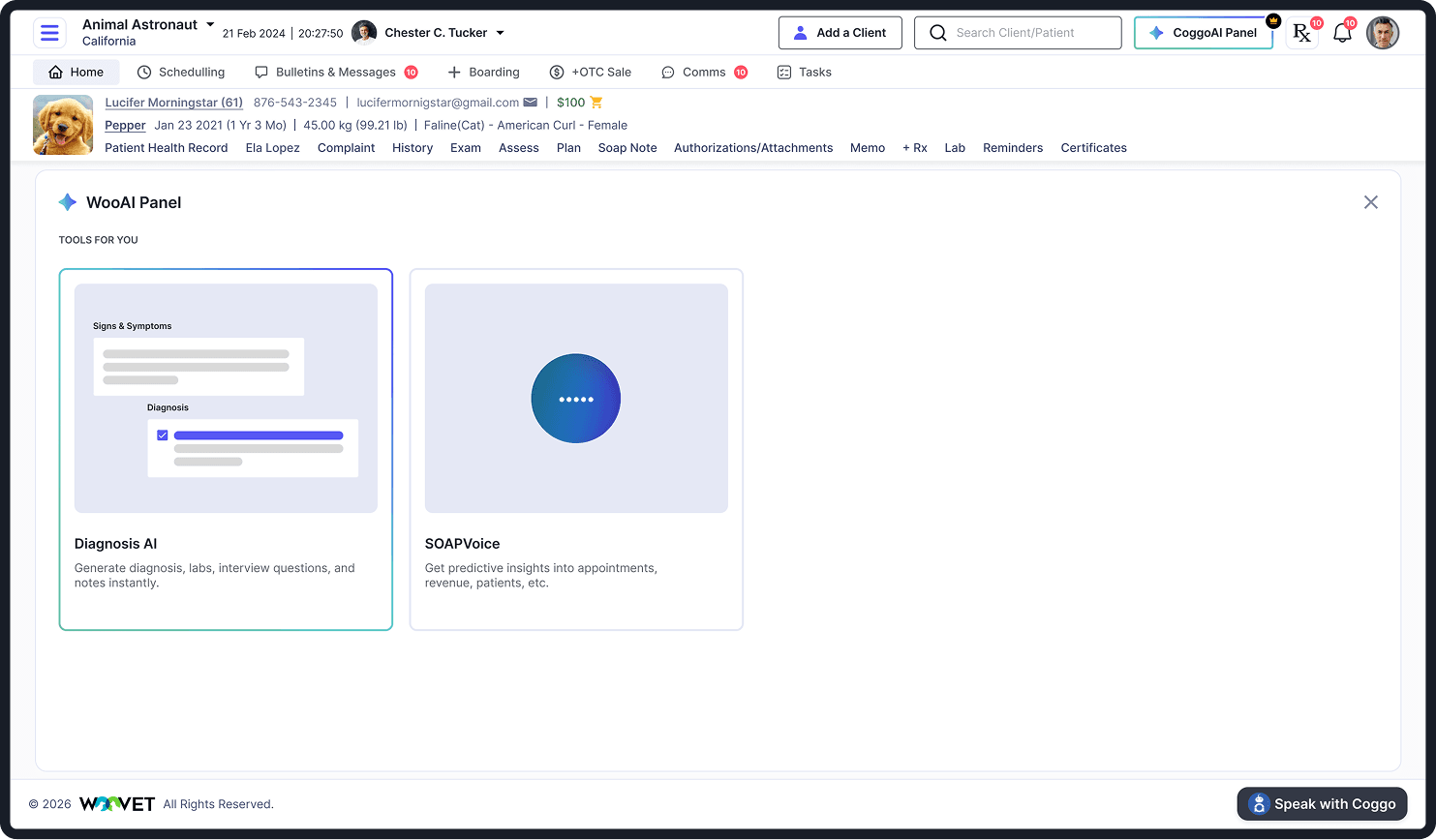Switch to the Schedulling tab
The width and height of the screenshot is (1436, 840).
(181, 73)
